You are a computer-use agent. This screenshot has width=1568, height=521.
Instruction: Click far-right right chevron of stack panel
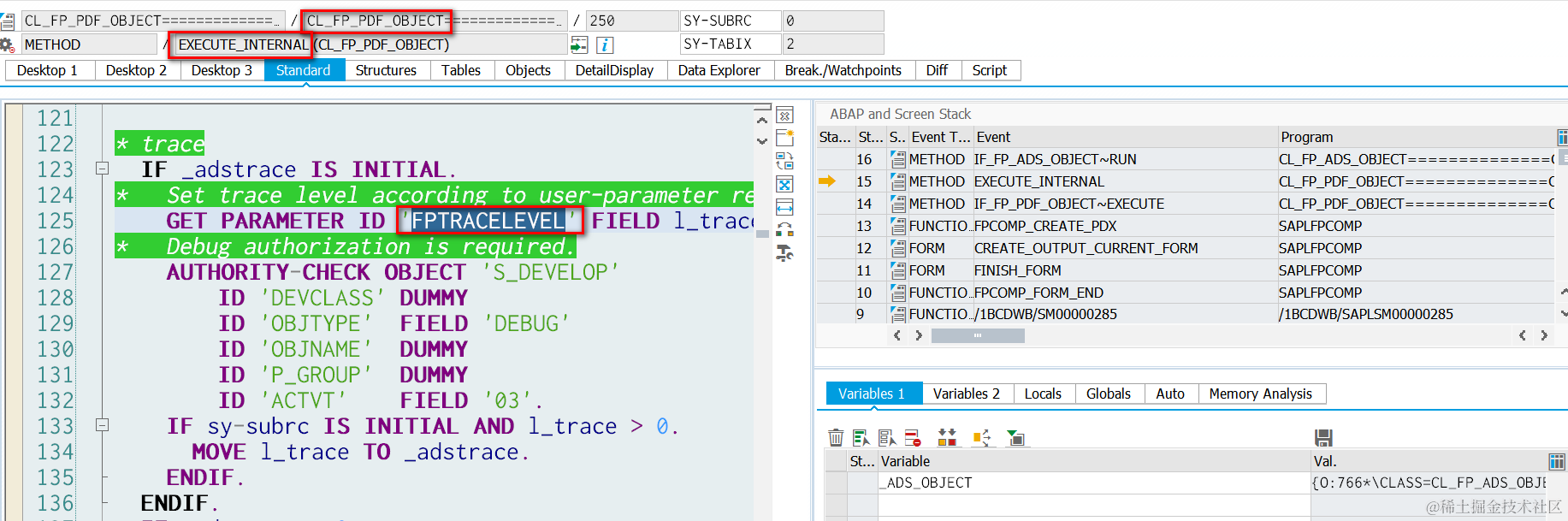[x=1544, y=335]
